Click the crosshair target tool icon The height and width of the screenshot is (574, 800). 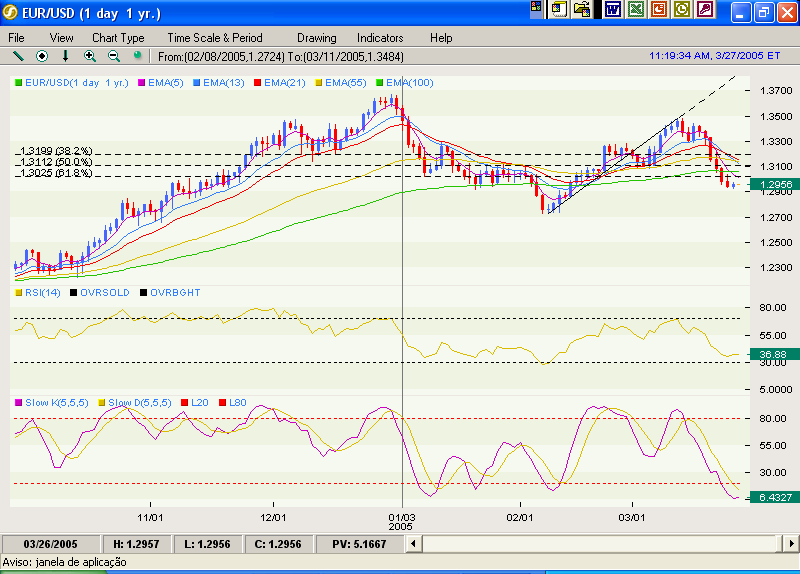42,56
